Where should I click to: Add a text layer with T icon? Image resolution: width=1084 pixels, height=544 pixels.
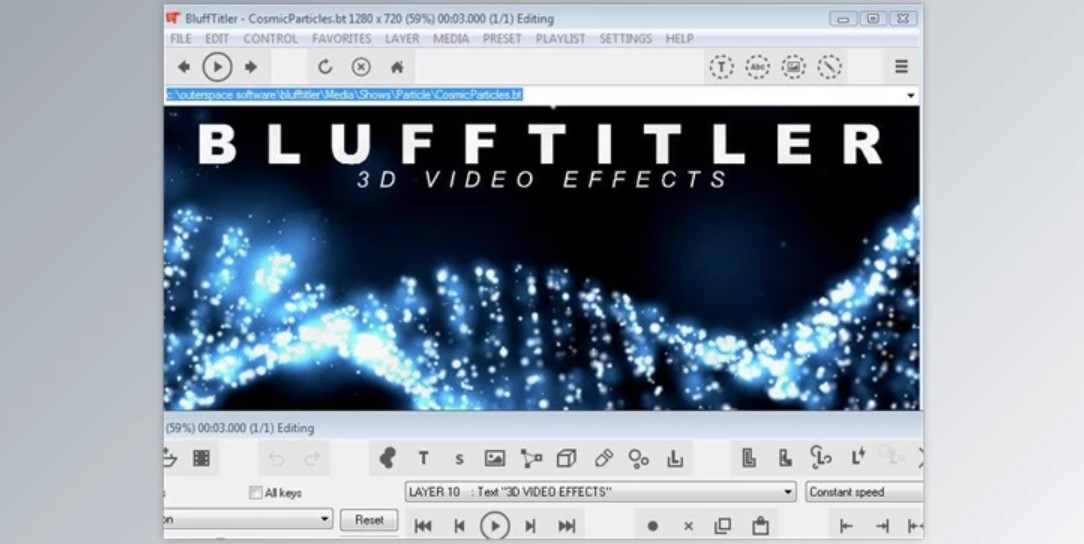coord(423,458)
